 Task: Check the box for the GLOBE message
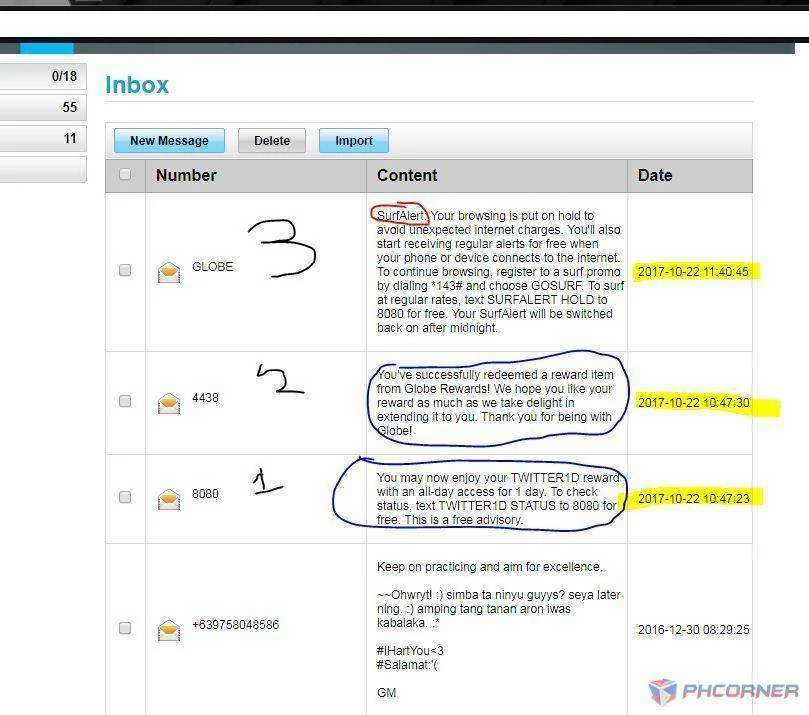pos(125,270)
